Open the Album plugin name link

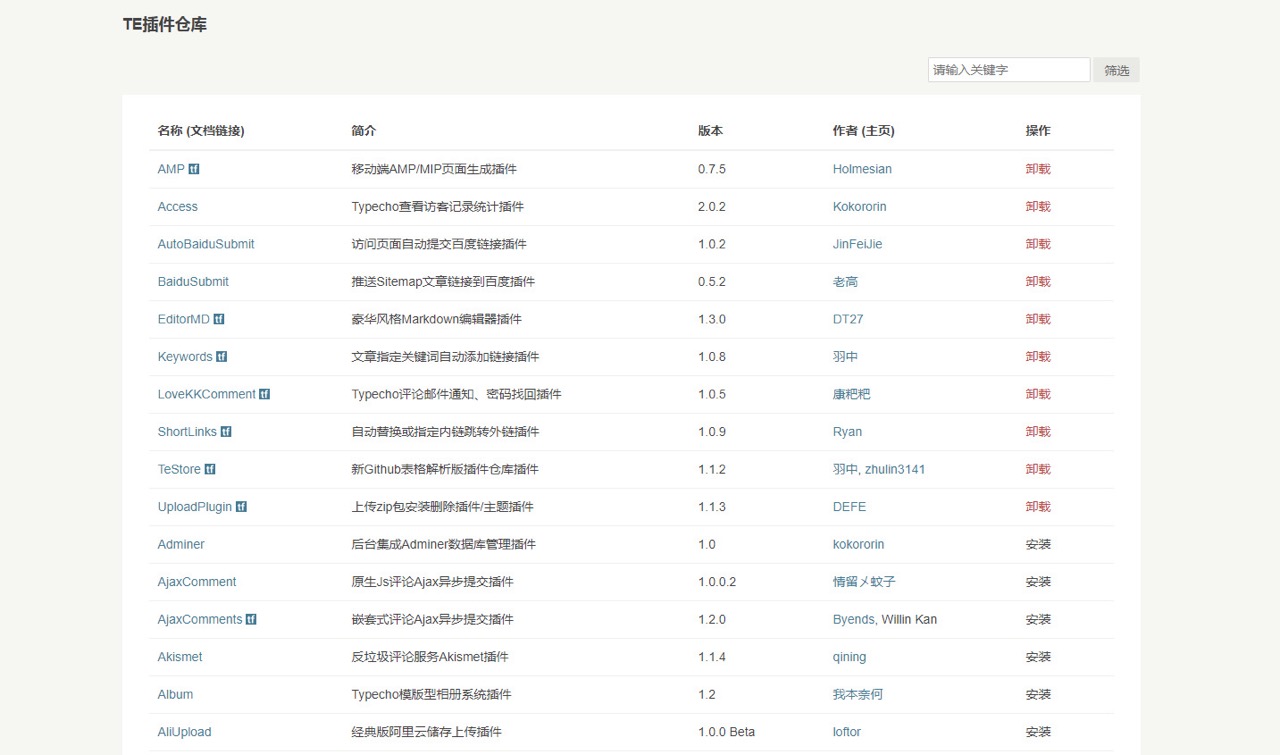pyautogui.click(x=175, y=694)
